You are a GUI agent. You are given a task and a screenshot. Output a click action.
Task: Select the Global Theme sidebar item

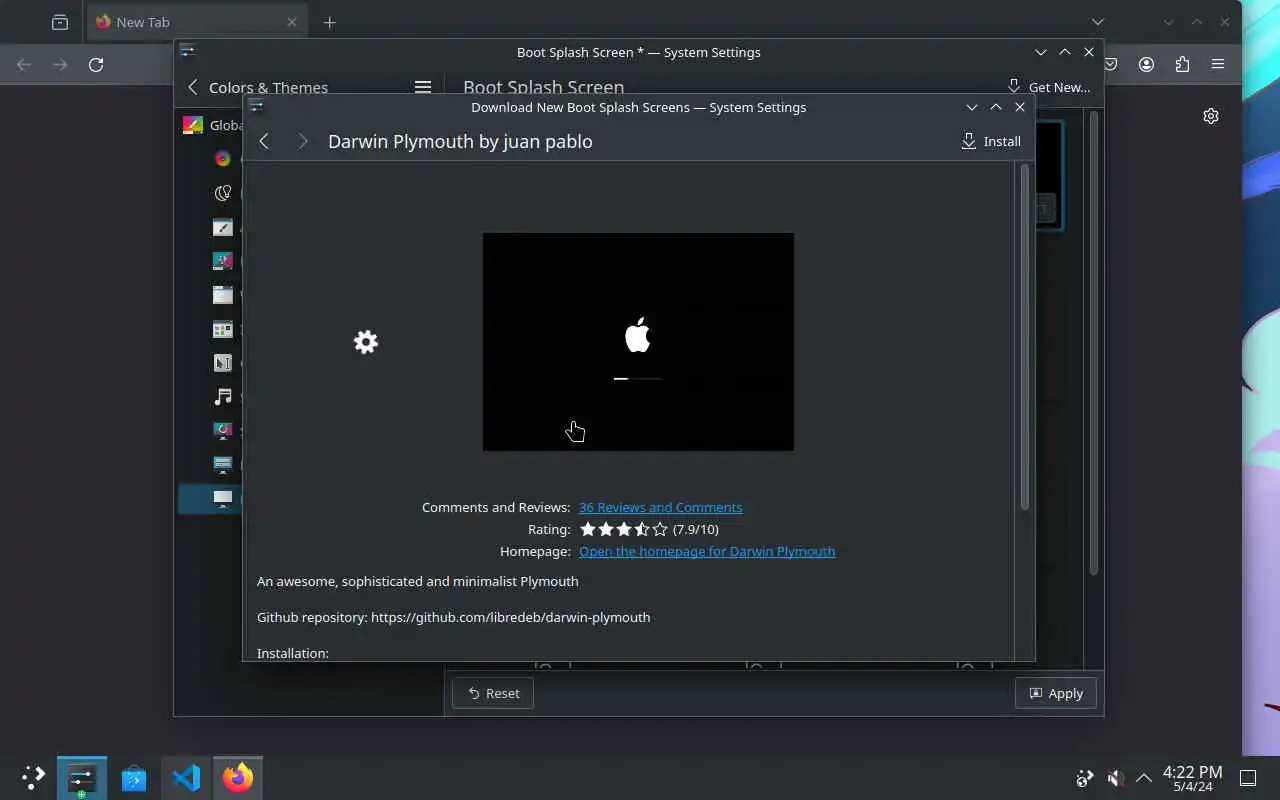211,125
